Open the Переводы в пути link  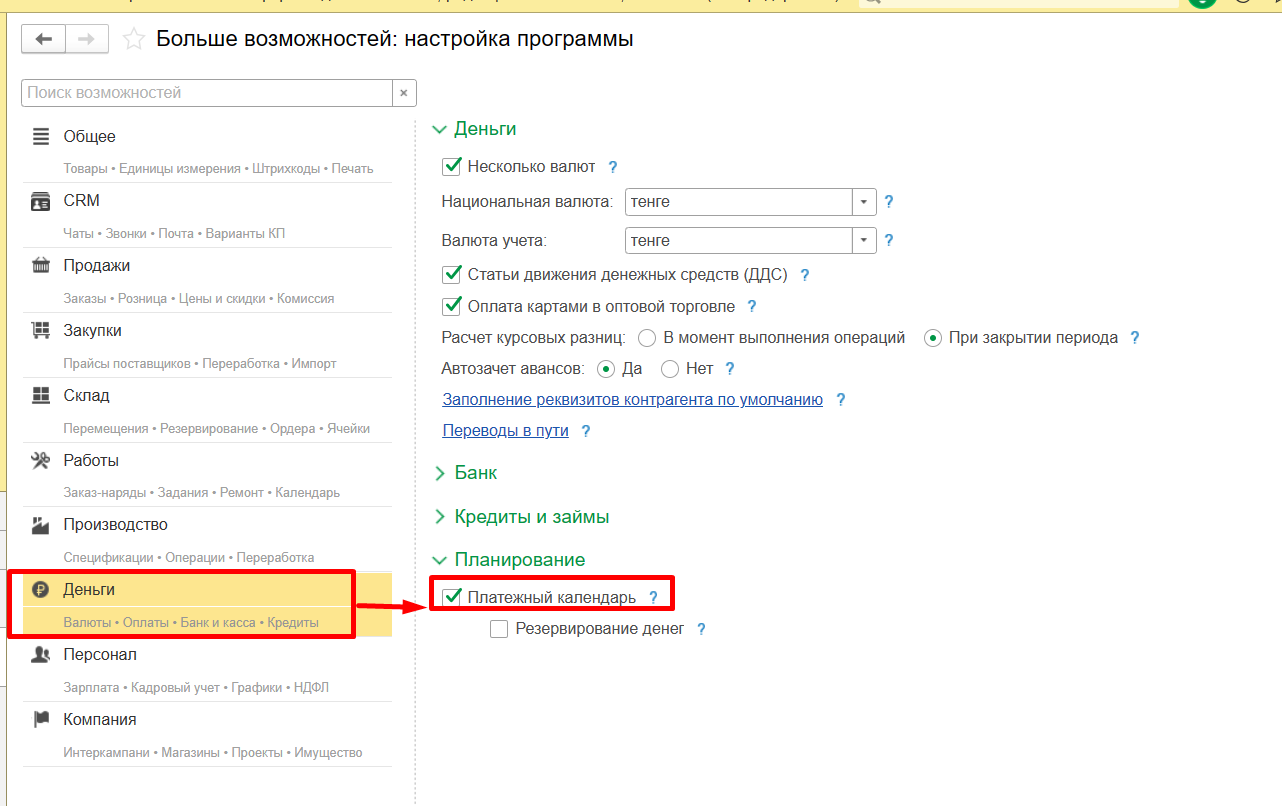tap(505, 431)
